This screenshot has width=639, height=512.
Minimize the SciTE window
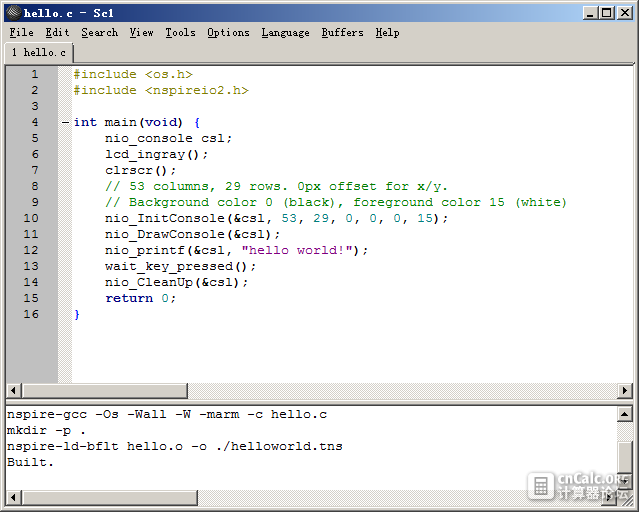[x=590, y=13]
